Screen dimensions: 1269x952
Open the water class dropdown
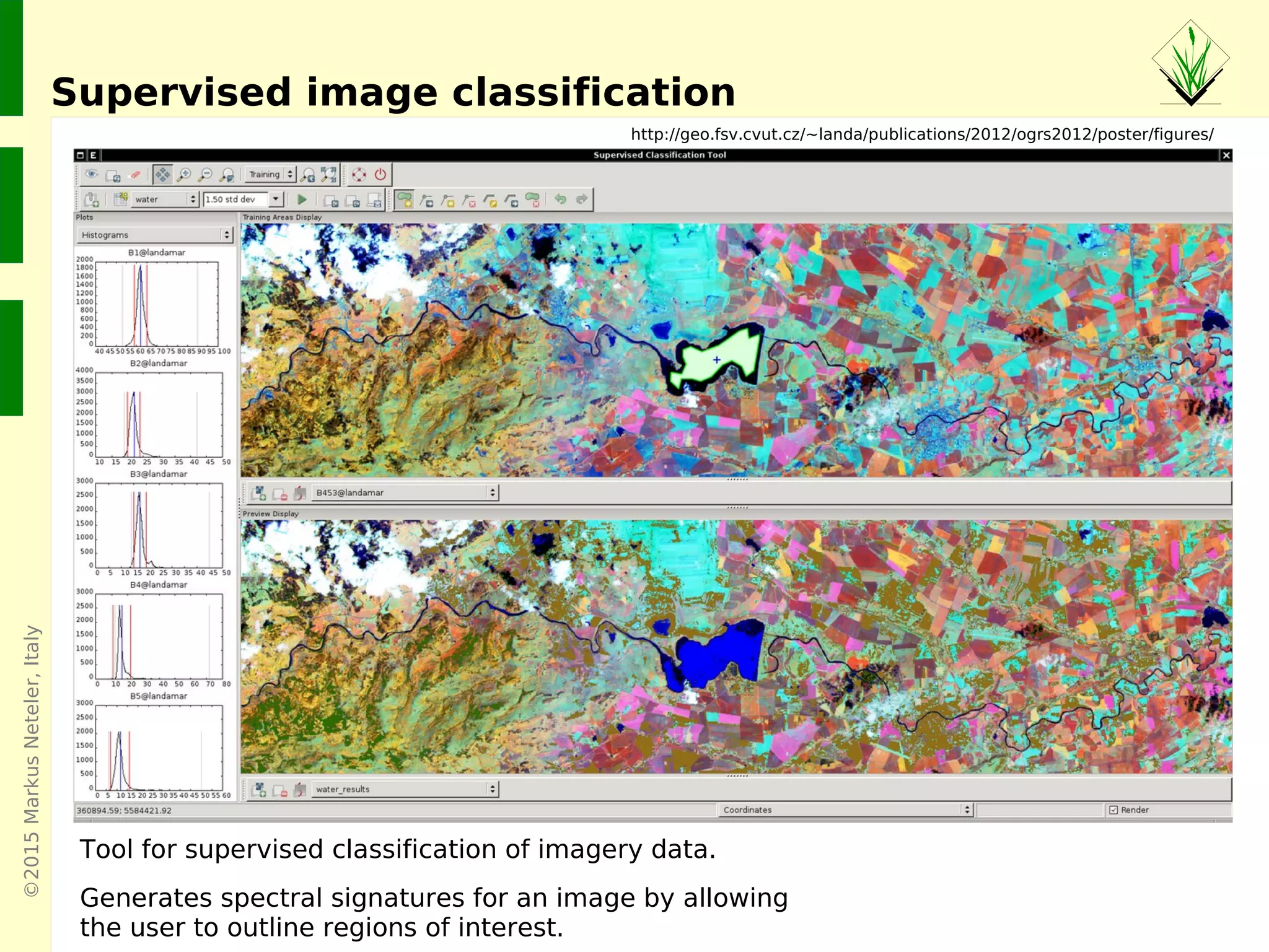point(164,199)
